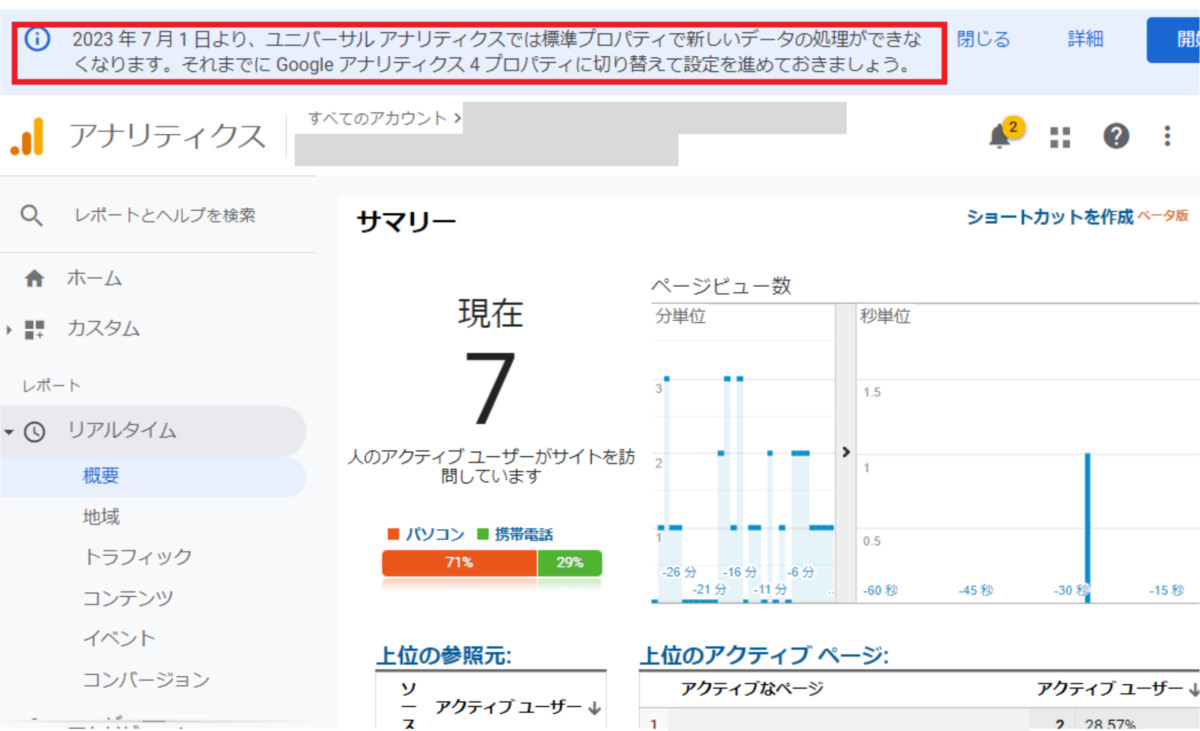Click the help question mark icon
This screenshot has height=731, width=1200.
pyautogui.click(x=1116, y=136)
